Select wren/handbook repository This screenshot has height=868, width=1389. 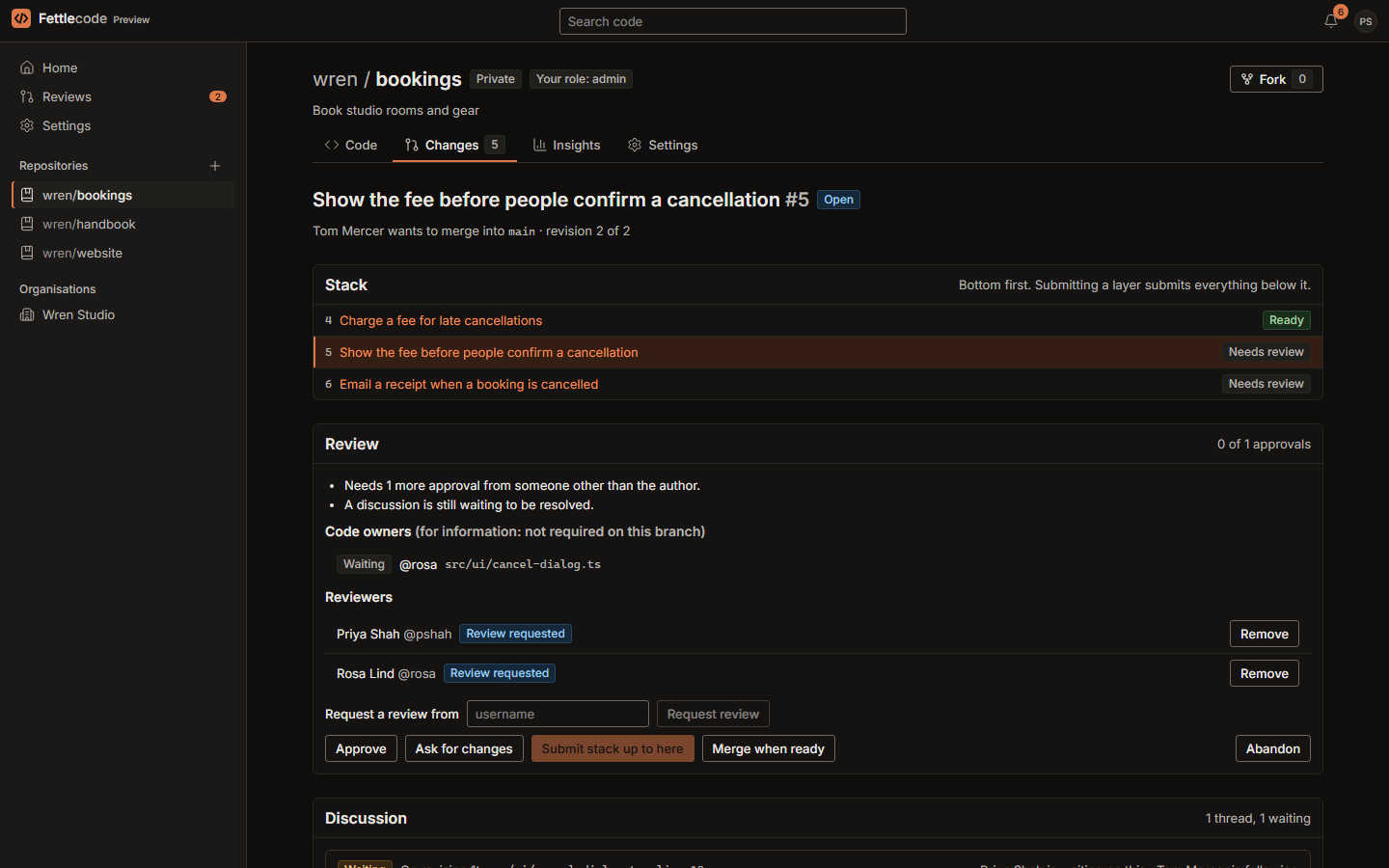click(123, 224)
